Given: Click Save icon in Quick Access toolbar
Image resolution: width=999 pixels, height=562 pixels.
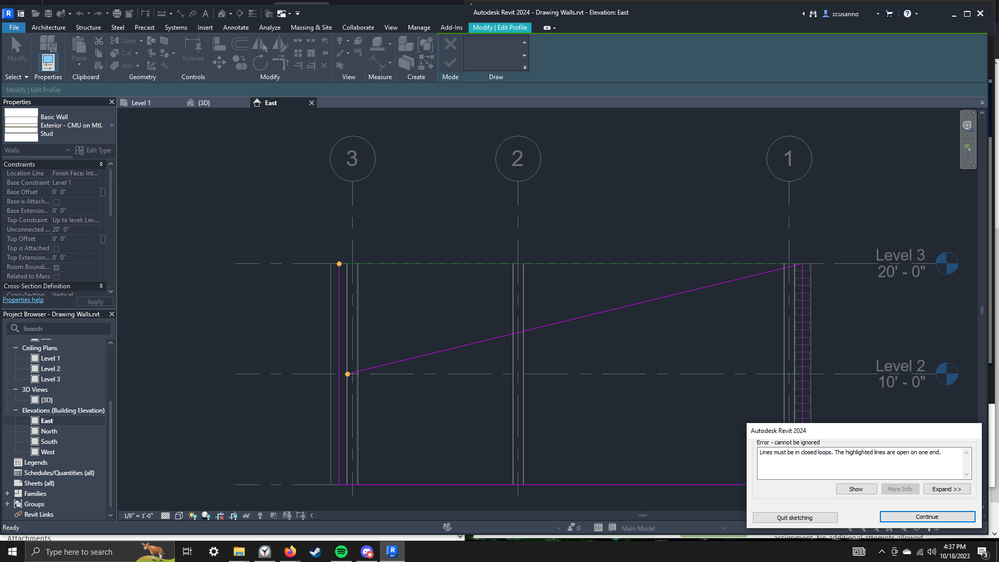Looking at the screenshot, I should 48,13.
